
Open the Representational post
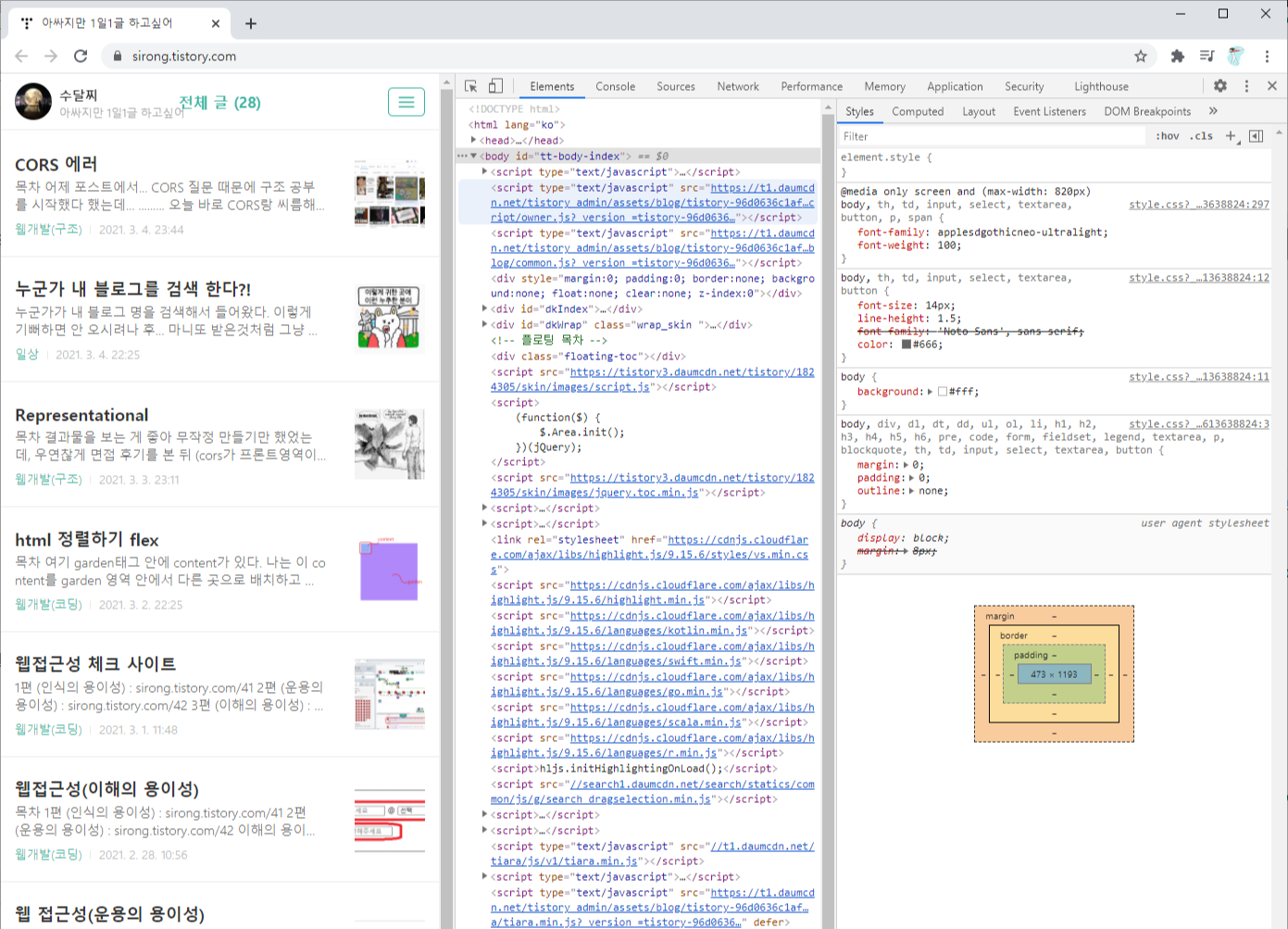coord(81,415)
